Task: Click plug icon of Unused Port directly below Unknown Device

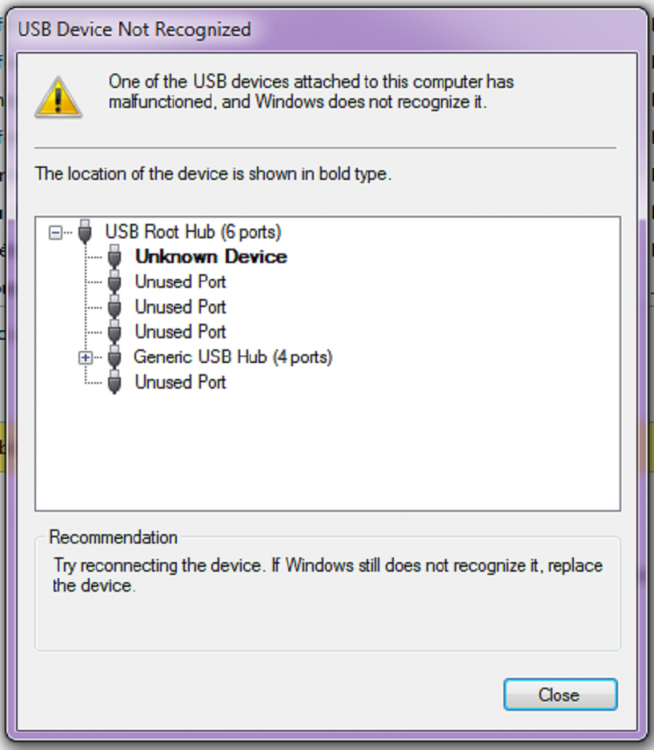Action: point(115,282)
